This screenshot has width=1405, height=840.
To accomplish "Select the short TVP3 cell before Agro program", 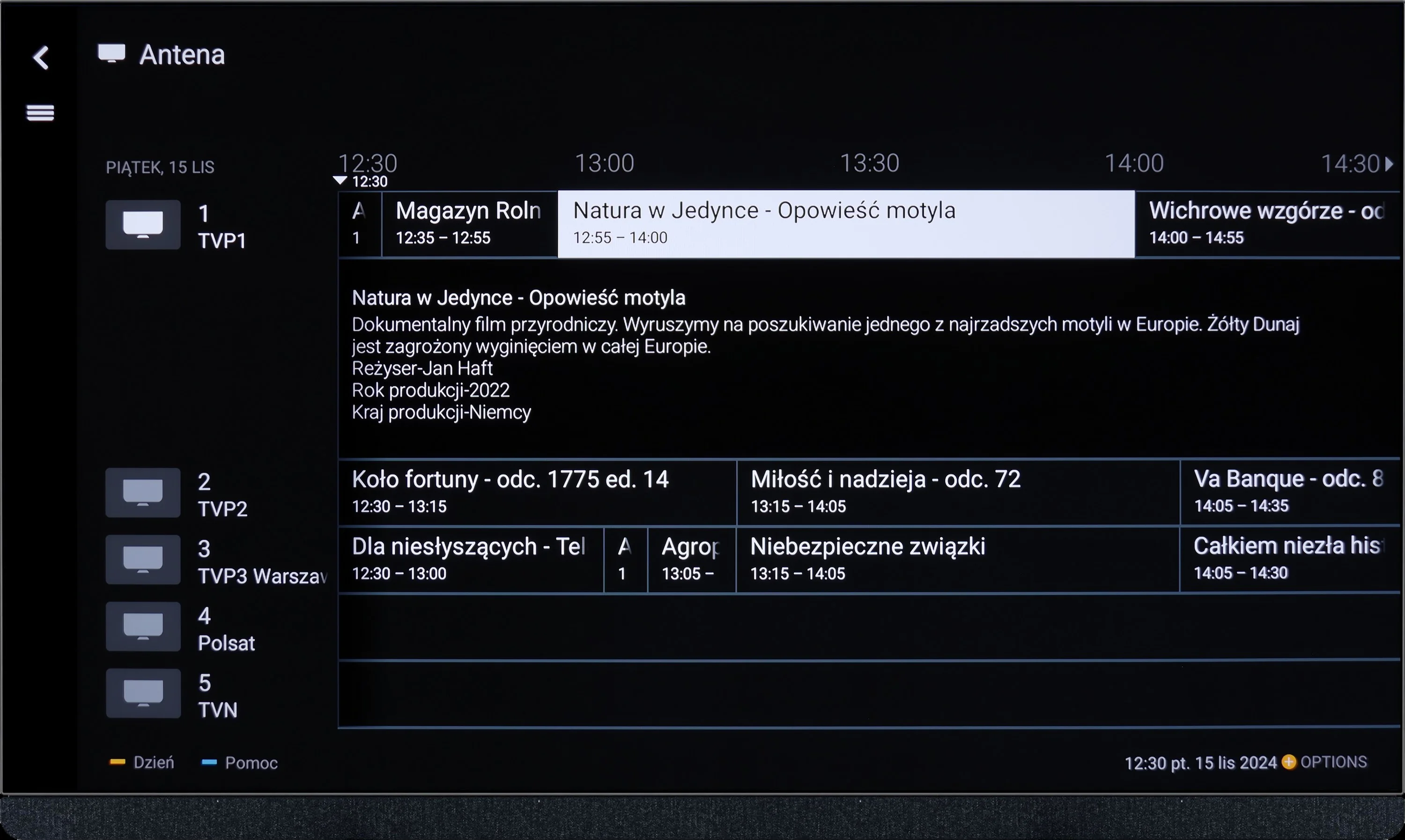I will (626, 560).
